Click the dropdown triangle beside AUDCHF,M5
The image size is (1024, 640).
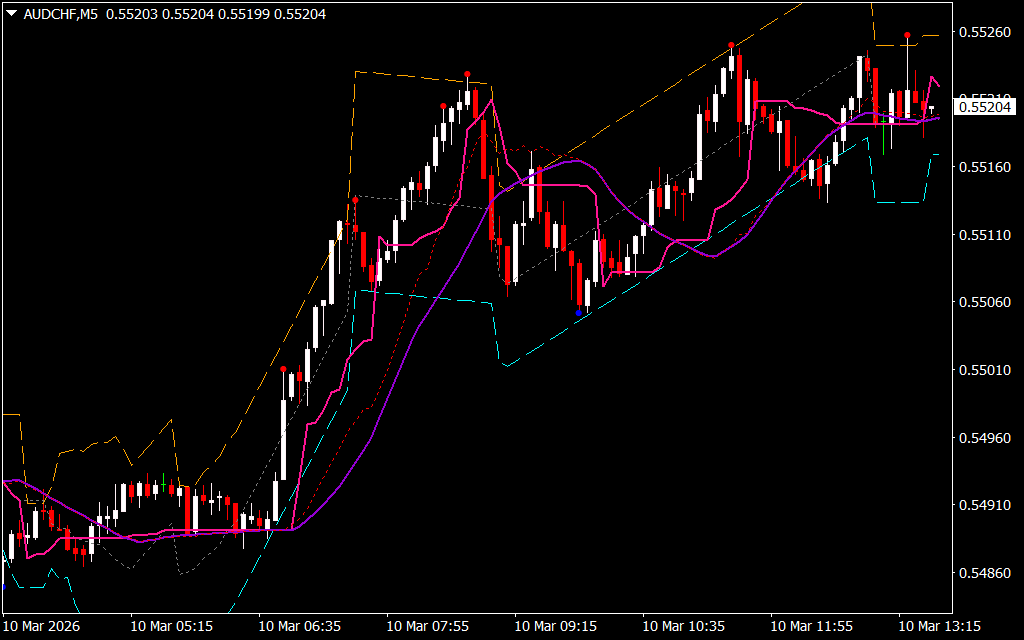coord(11,14)
